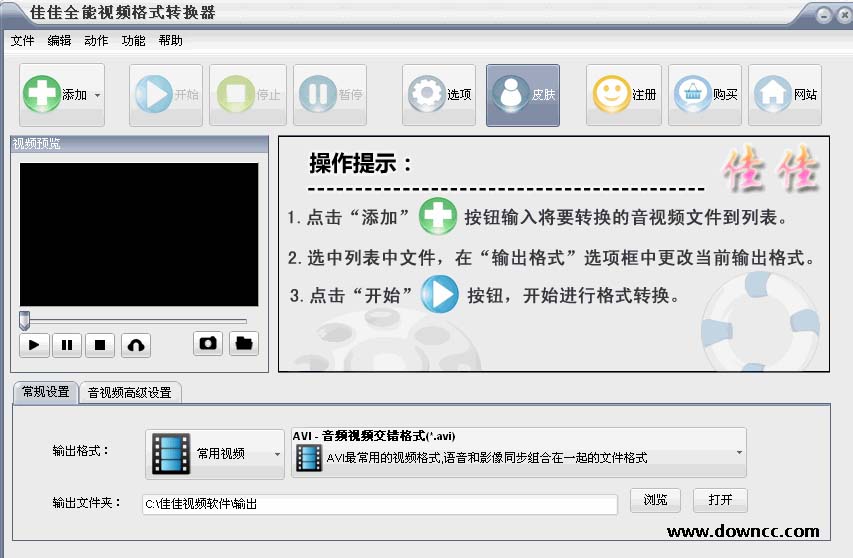
Task: Open the 文件 (File) menu
Action: pos(22,41)
